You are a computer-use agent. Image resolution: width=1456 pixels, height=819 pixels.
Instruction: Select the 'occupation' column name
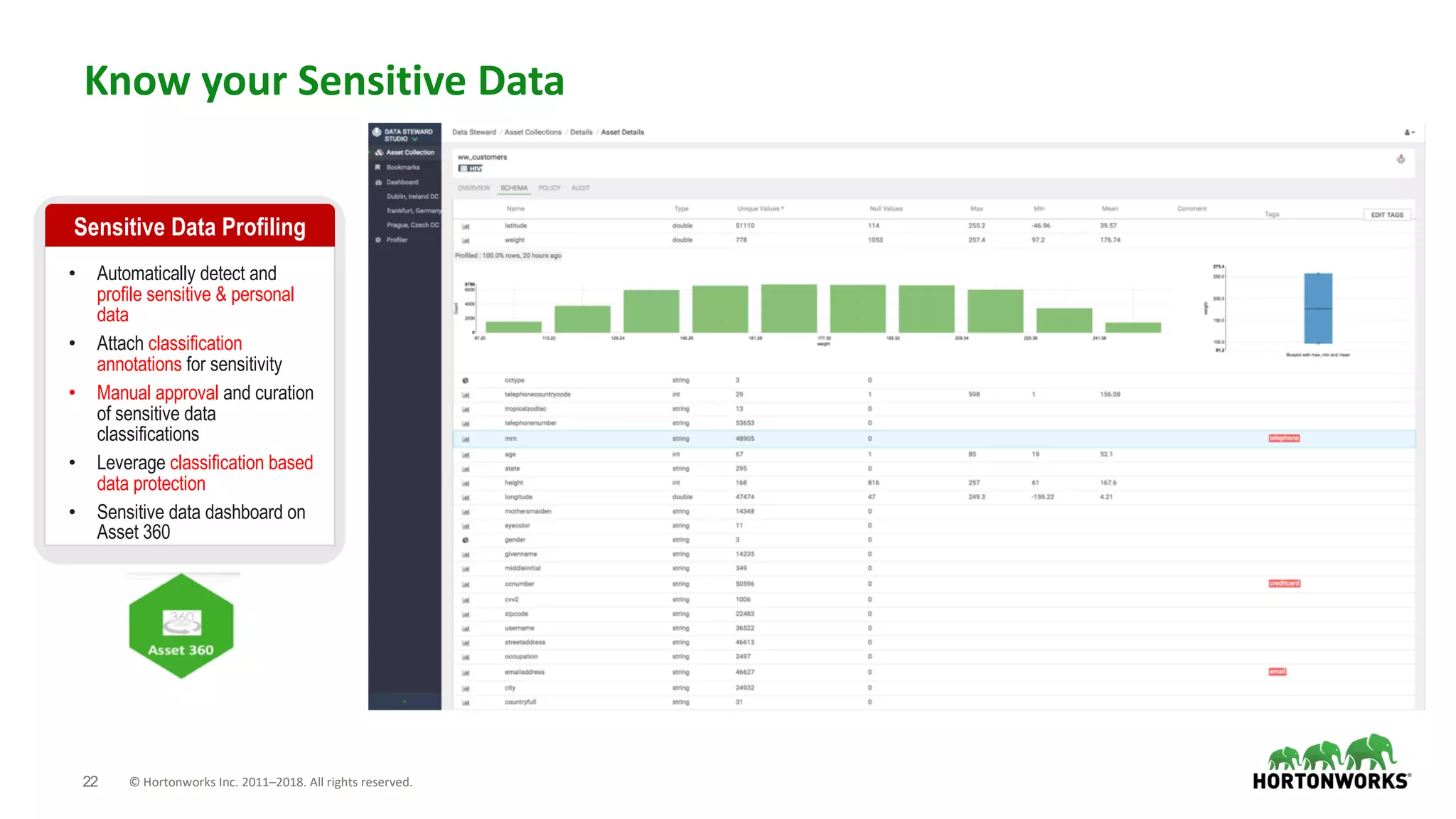[521, 656]
